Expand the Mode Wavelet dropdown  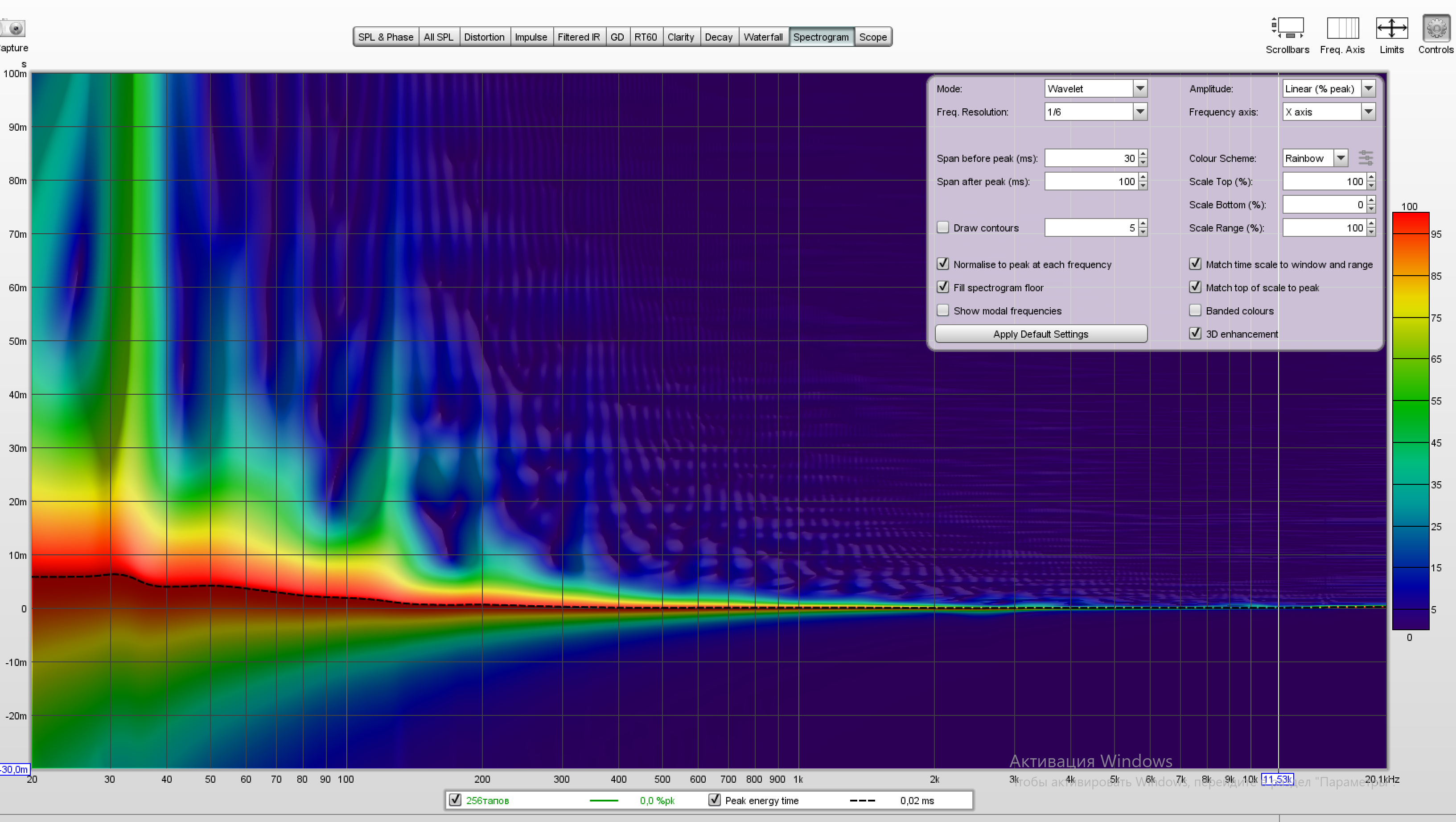tap(1139, 89)
